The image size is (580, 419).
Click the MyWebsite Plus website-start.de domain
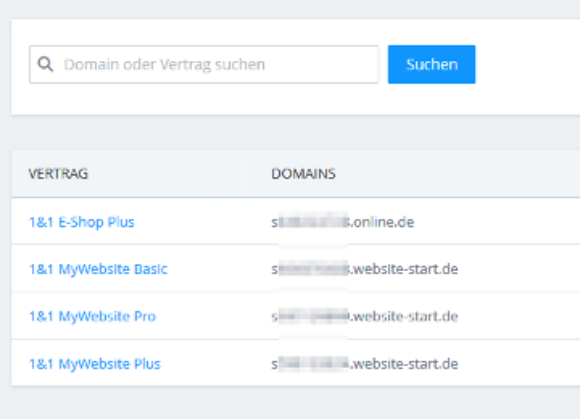click(365, 364)
